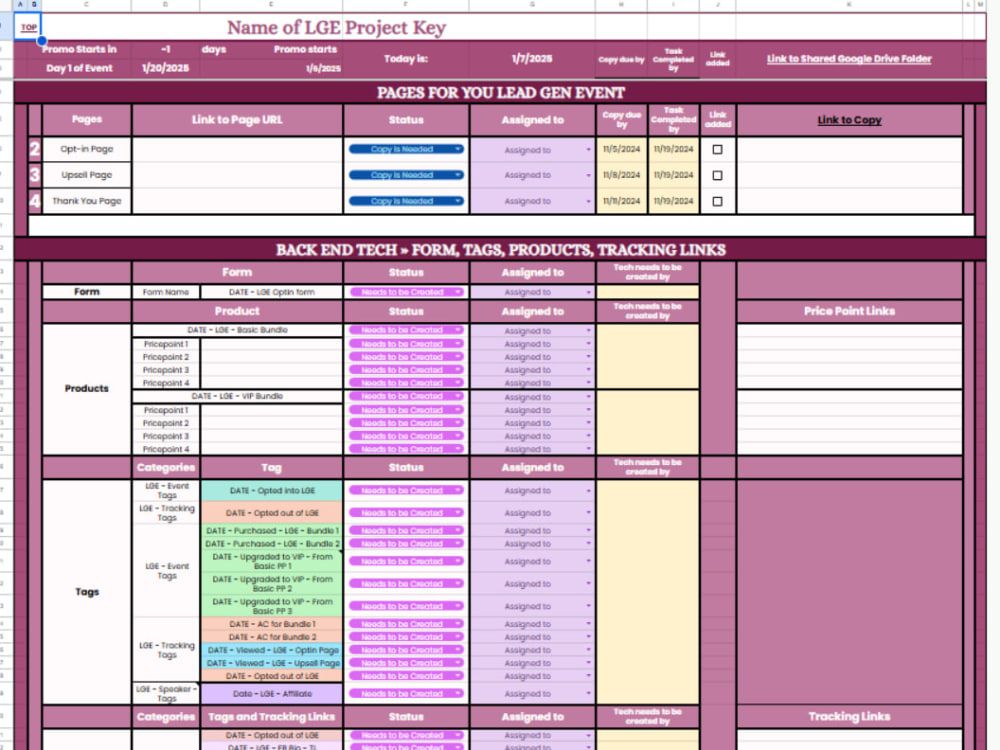This screenshot has width=1000, height=750.
Task: Select DATE - Purchased - LGE - Bundle 2 tag
Action: click(272, 544)
